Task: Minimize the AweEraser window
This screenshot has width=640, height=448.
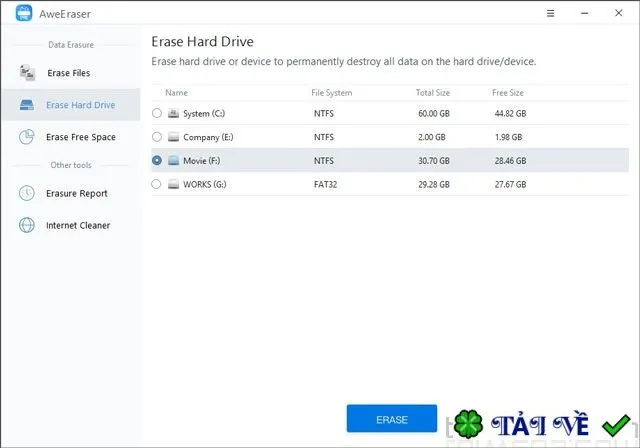Action: point(584,13)
